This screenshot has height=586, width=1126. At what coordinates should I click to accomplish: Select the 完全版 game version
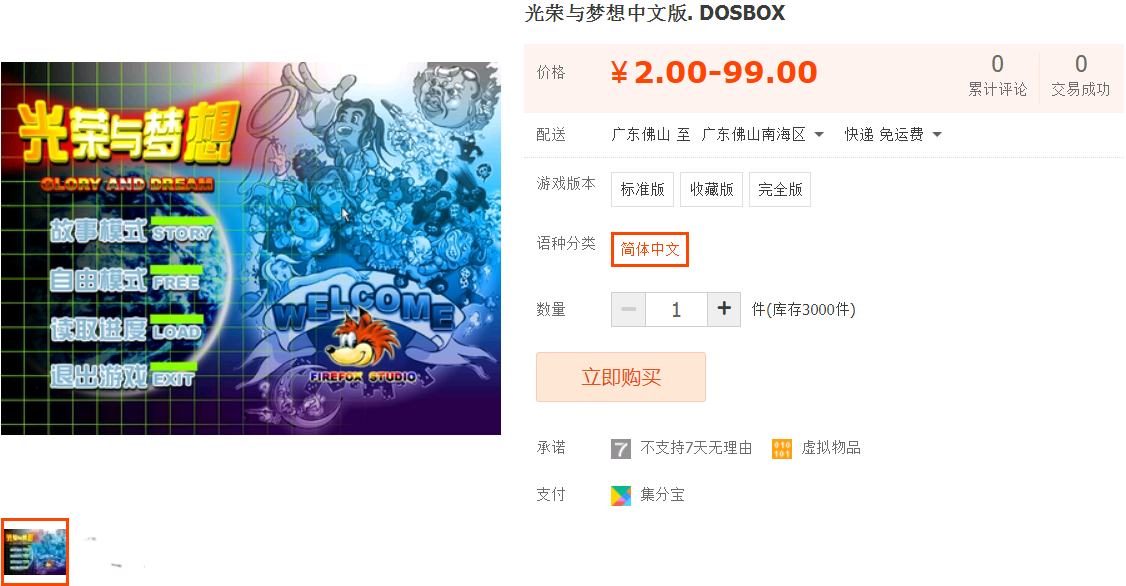pyautogui.click(x=780, y=190)
